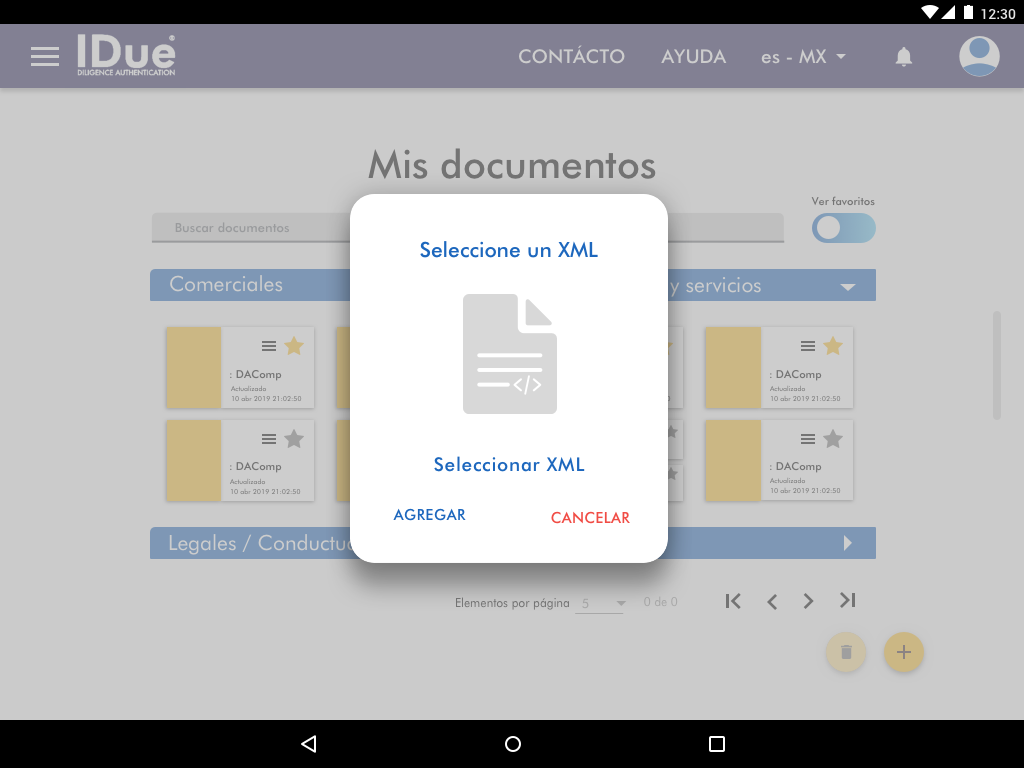Image resolution: width=1024 pixels, height=768 pixels.
Task: Click the XML file icon in dialog
Action: coord(509,353)
